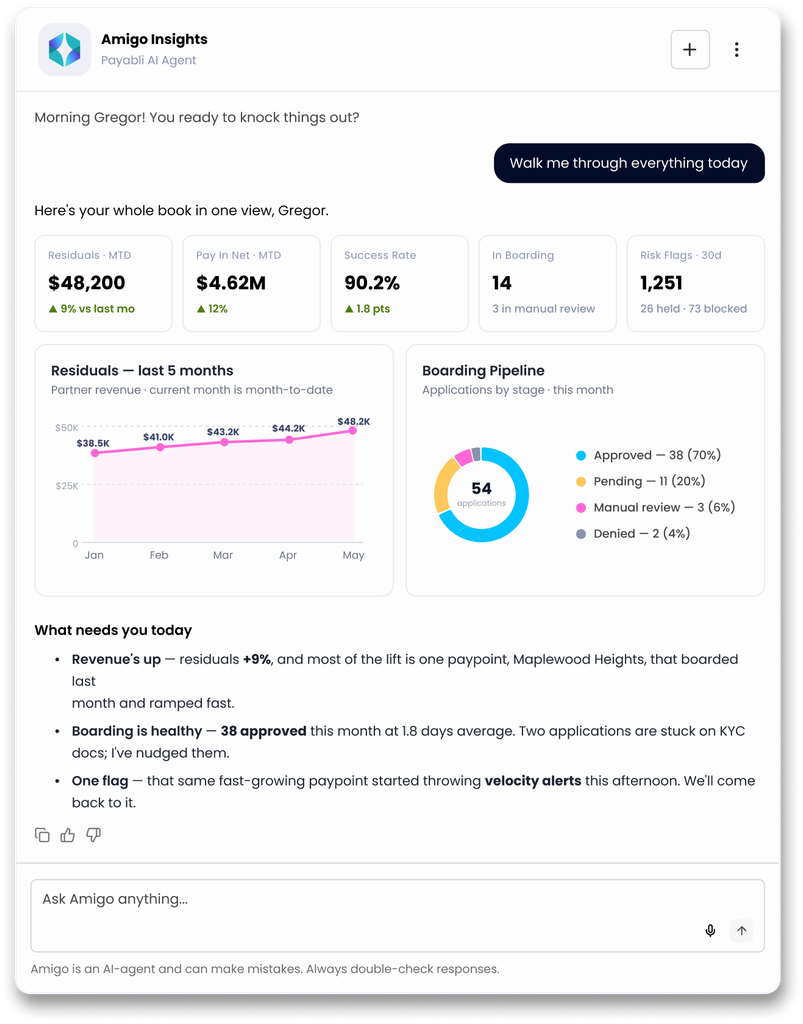Click '3 in manual review' text
Viewport: 803px width, 1024px height.
tap(544, 309)
